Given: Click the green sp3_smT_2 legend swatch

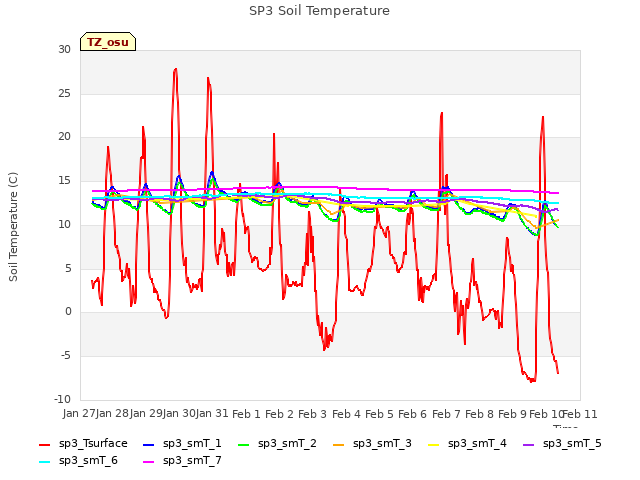Looking at the screenshot, I should coord(244,444).
